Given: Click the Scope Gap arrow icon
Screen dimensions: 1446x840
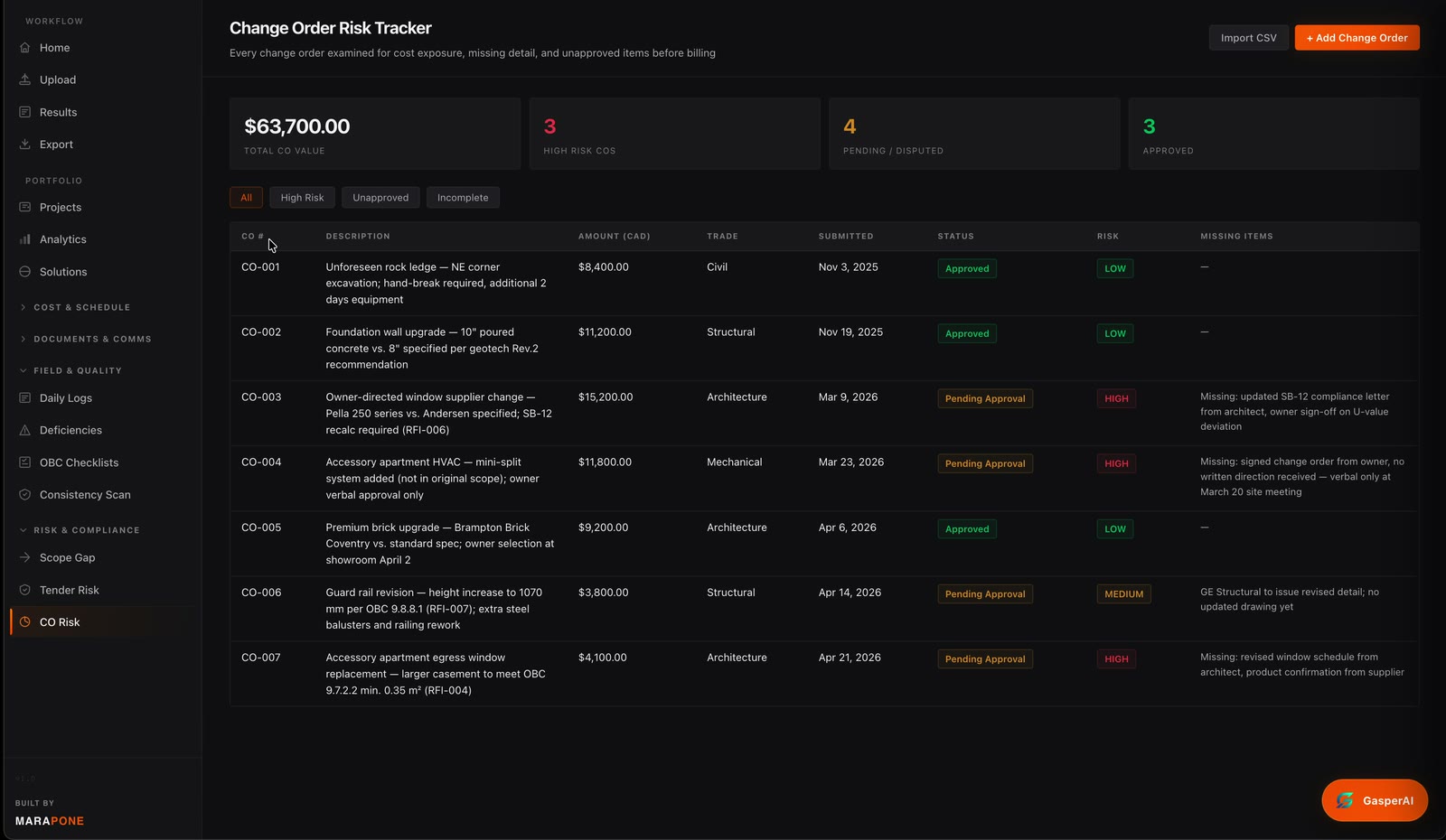Looking at the screenshot, I should pyautogui.click(x=25, y=558).
